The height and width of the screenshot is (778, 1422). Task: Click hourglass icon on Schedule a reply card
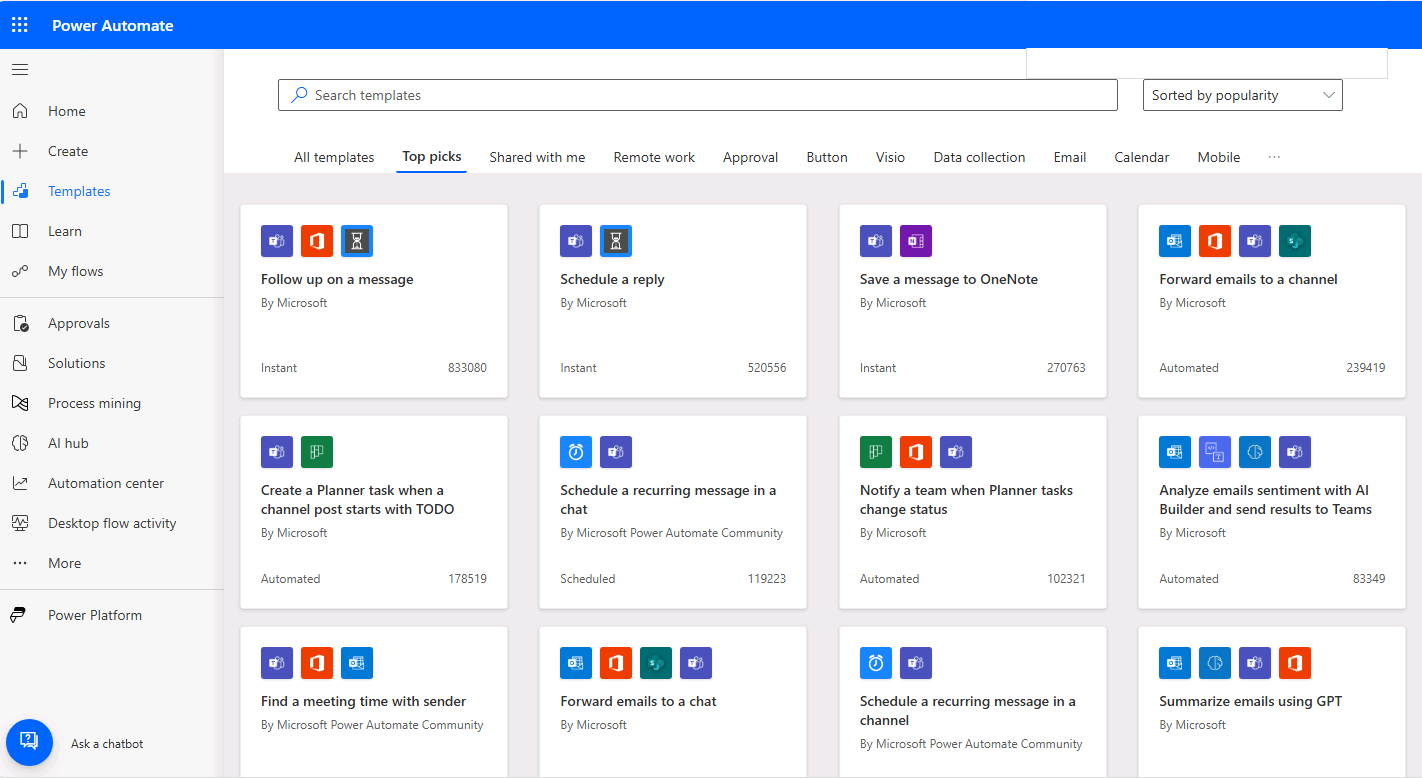pyautogui.click(x=616, y=241)
